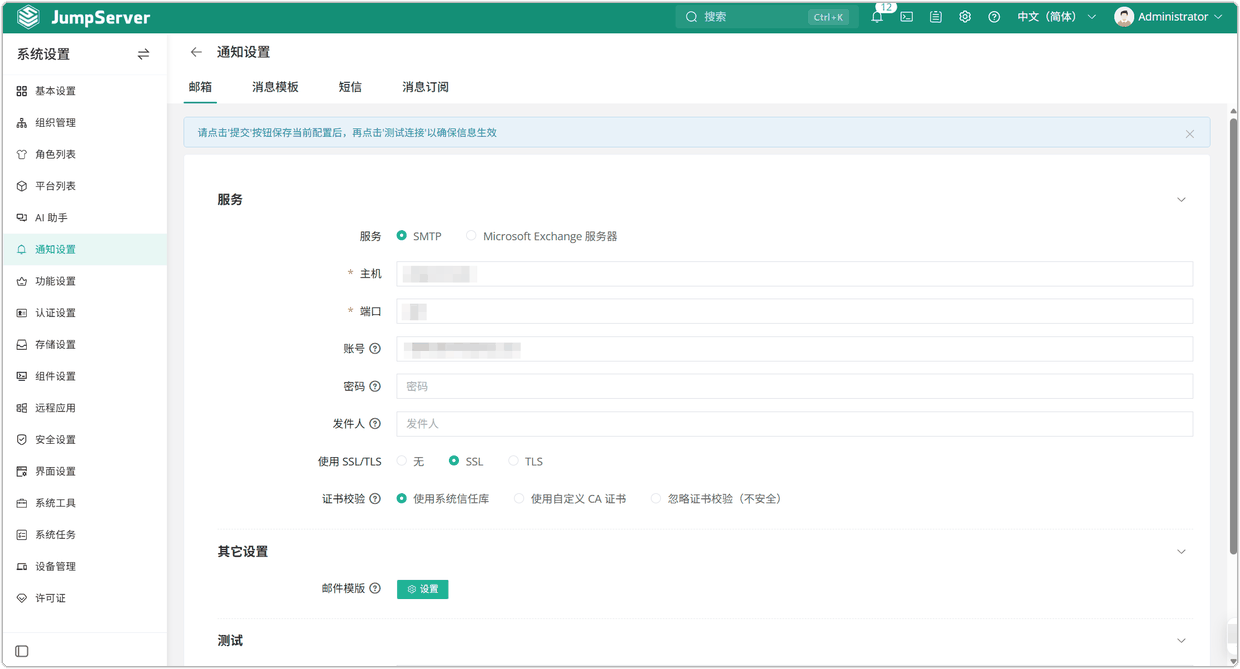Viewport: 1240px width, 669px height.
Task: Show help tooltip icon for 证书校验
Action: [x=375, y=499]
